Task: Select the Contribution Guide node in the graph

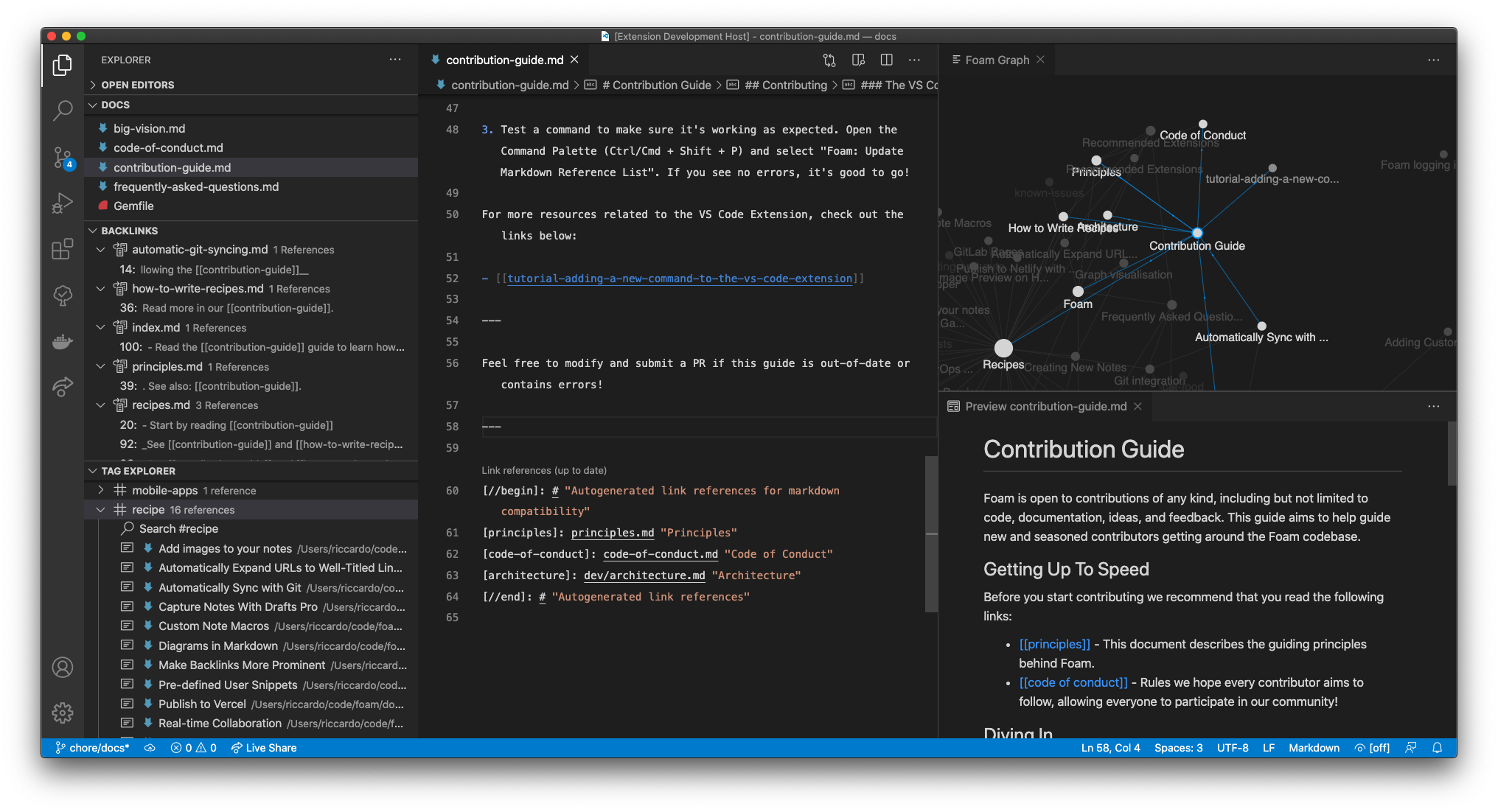Action: pos(1196,233)
